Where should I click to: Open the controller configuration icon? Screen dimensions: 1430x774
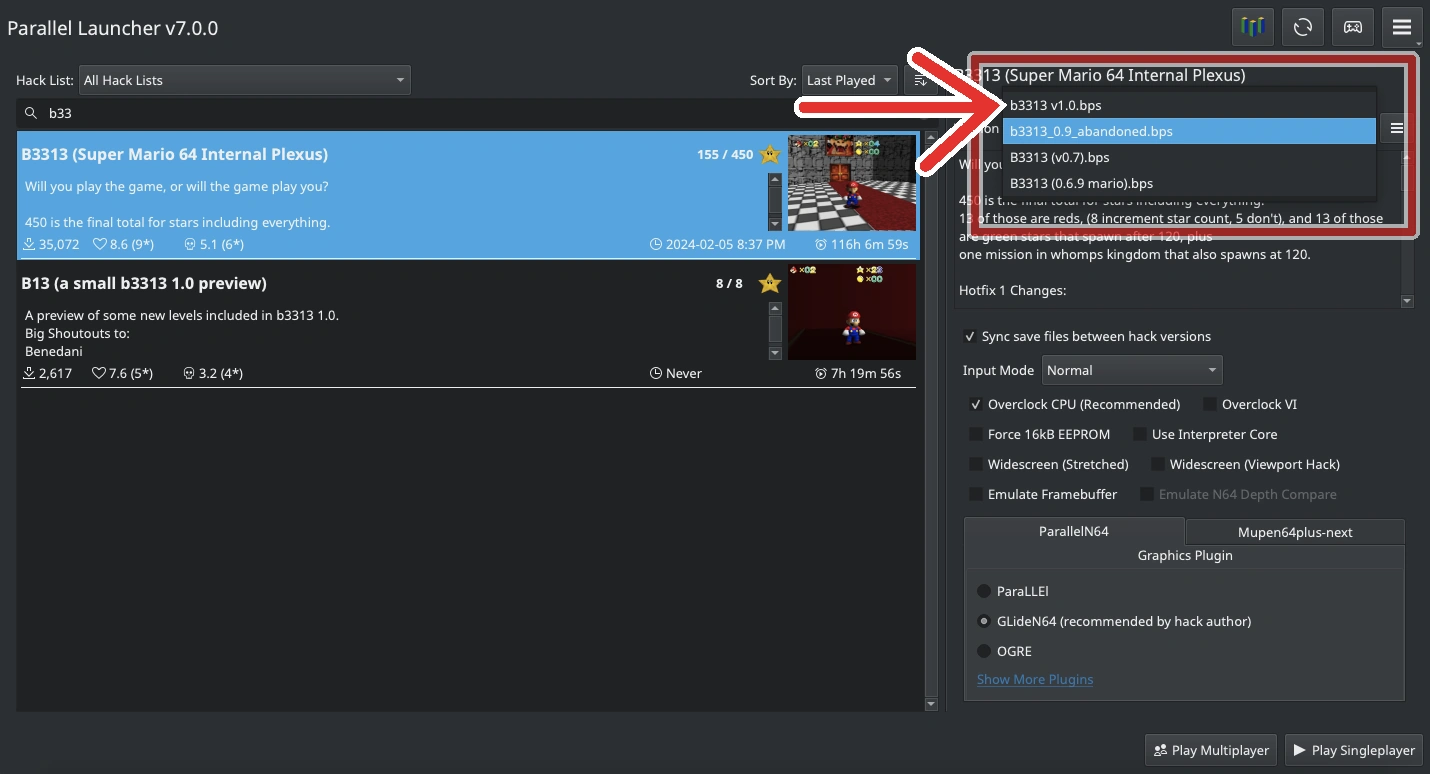[x=1352, y=27]
